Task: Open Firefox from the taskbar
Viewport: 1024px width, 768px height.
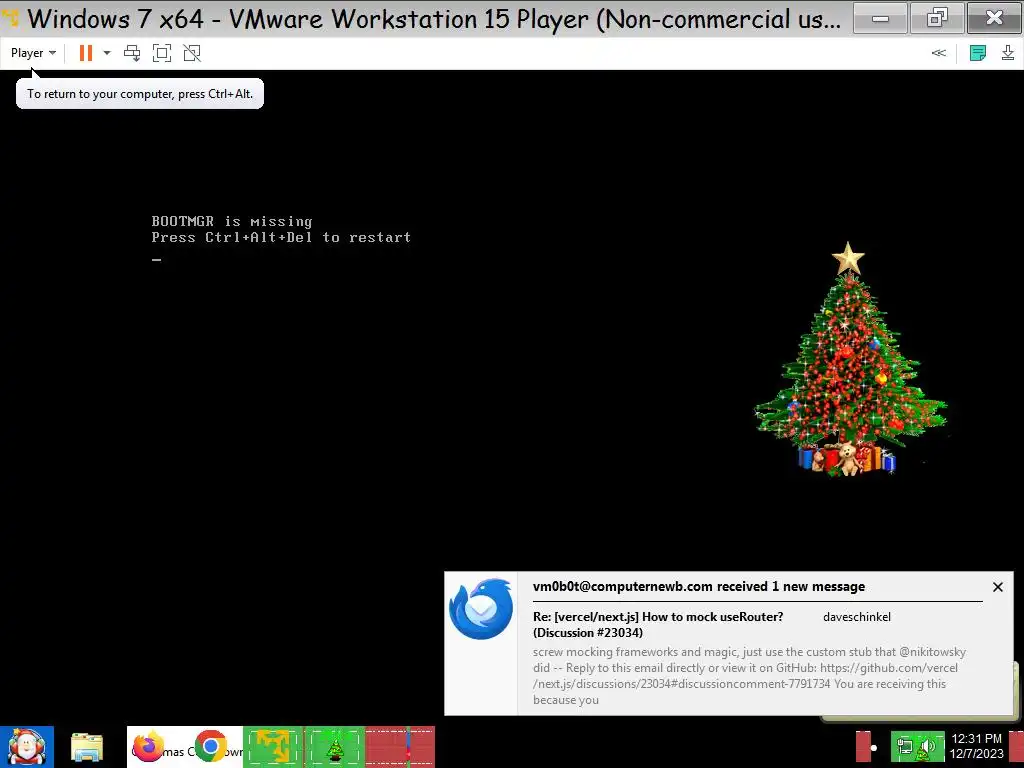Action: coord(148,746)
